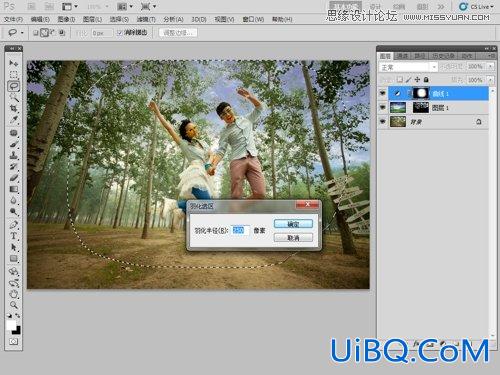Confirm the feather dialog with 确定 button

(293, 224)
